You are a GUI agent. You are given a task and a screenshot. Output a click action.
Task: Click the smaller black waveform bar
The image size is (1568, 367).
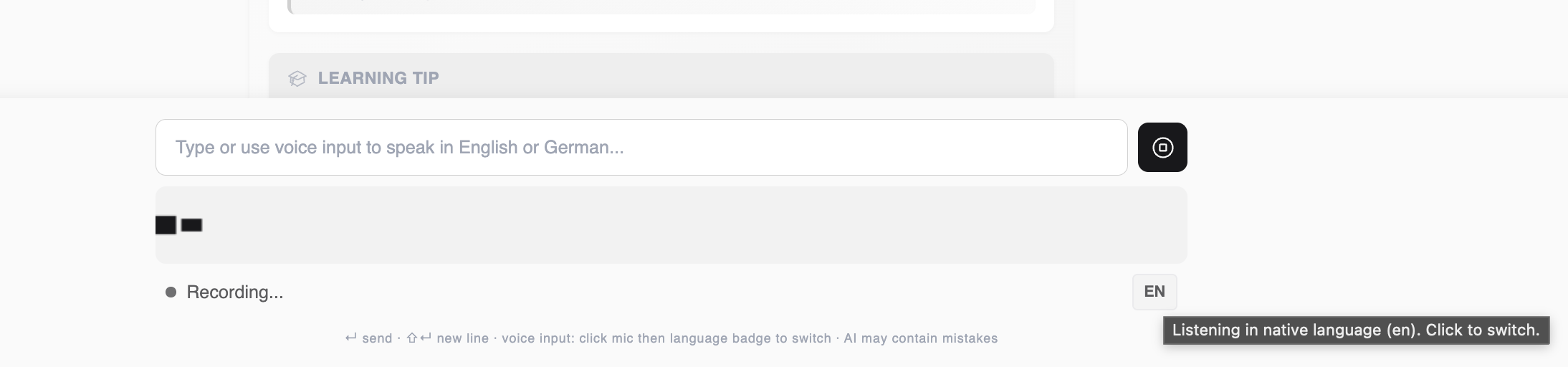point(191,225)
